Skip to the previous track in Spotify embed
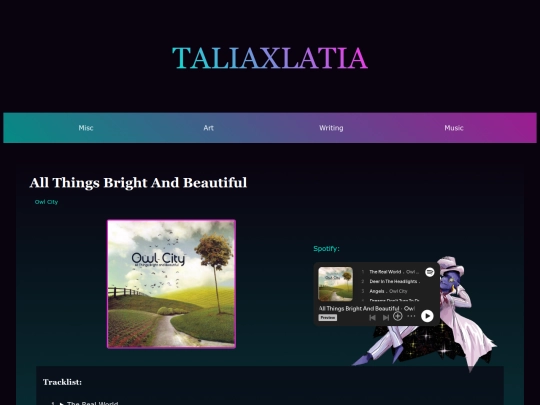 click(x=372, y=318)
